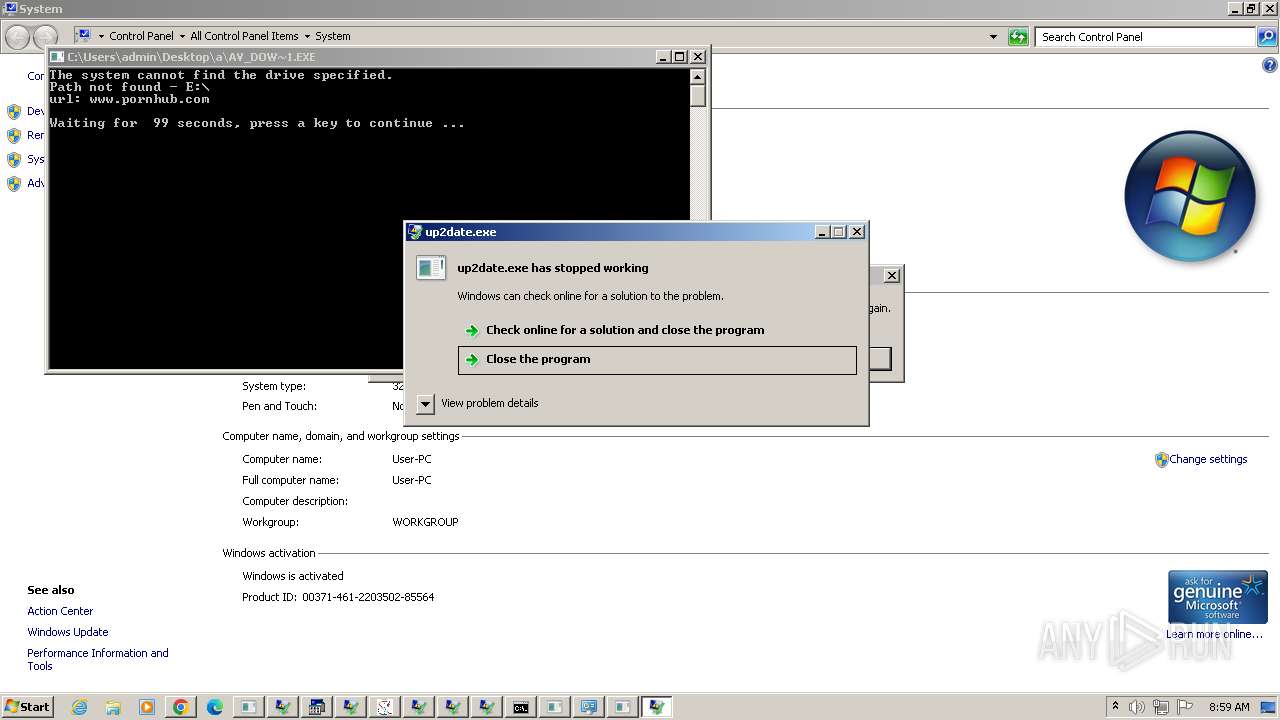The image size is (1280, 720).
Task: Click the Computer name value User-PC
Action: tap(412, 460)
